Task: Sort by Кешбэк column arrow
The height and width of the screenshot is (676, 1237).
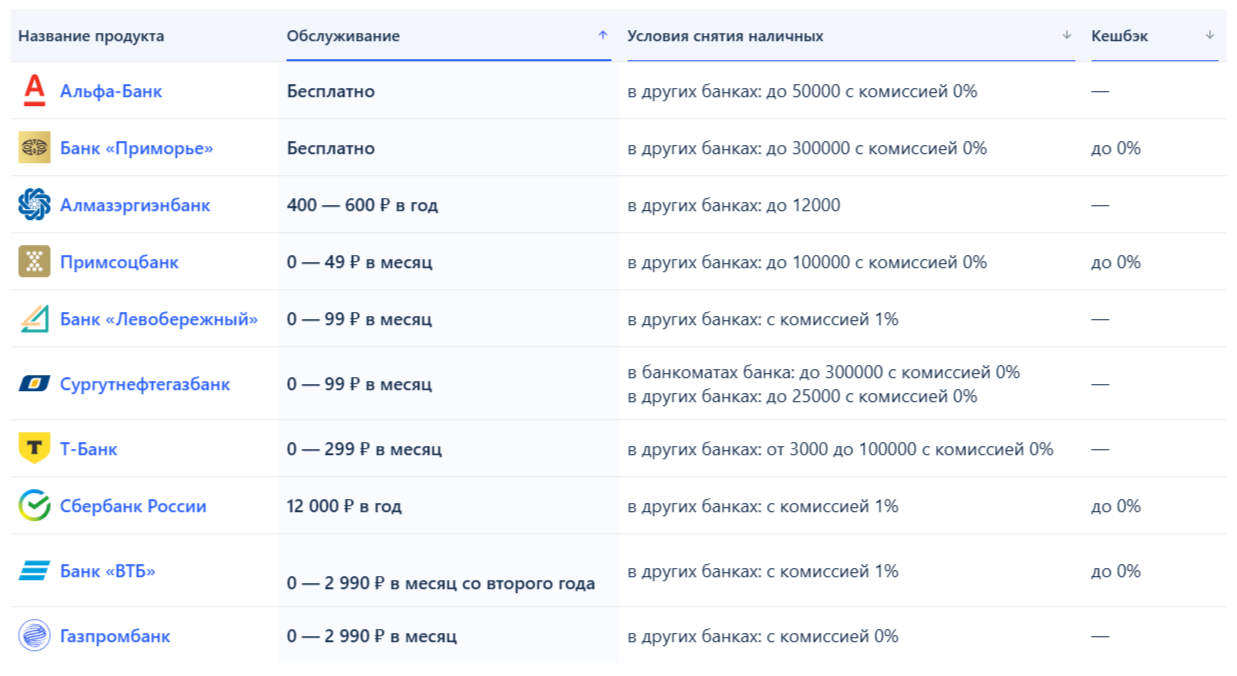Action: click(x=1210, y=35)
